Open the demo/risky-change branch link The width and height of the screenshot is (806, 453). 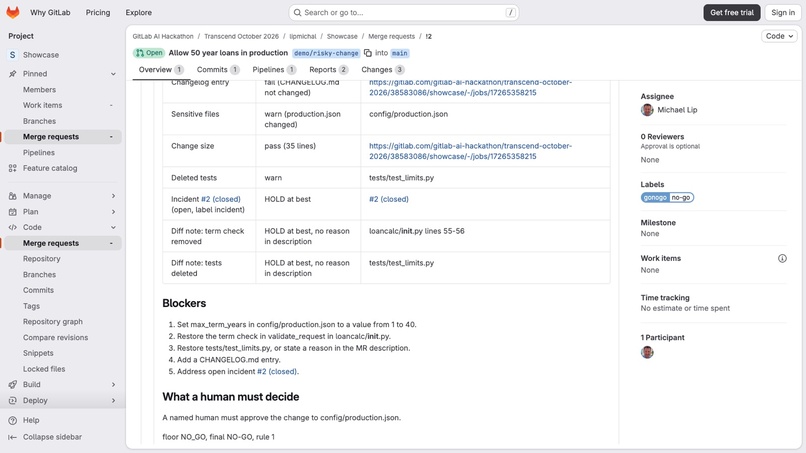[x=326, y=53]
